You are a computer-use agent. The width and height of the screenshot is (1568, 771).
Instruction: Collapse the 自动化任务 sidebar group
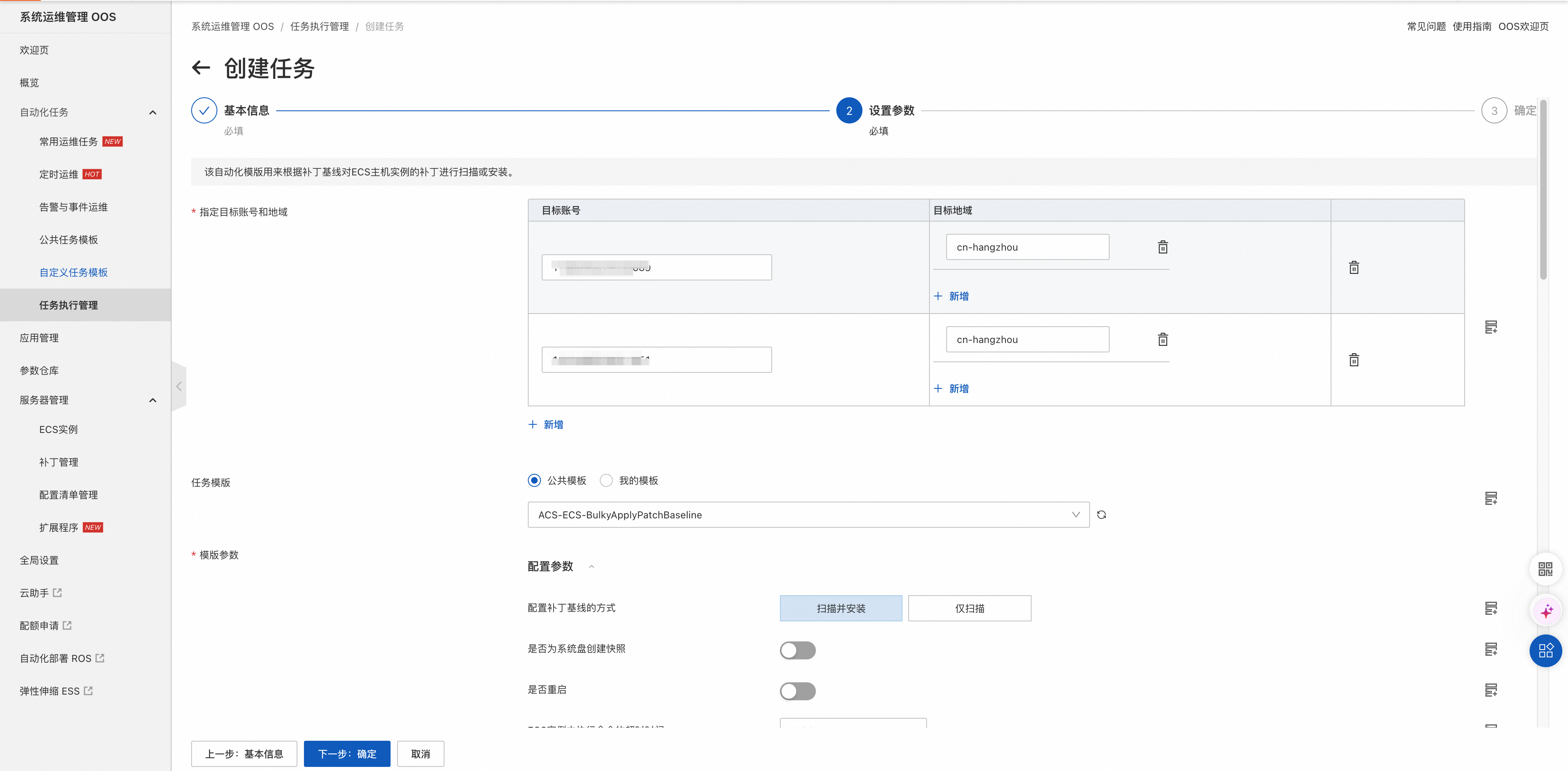[x=153, y=112]
